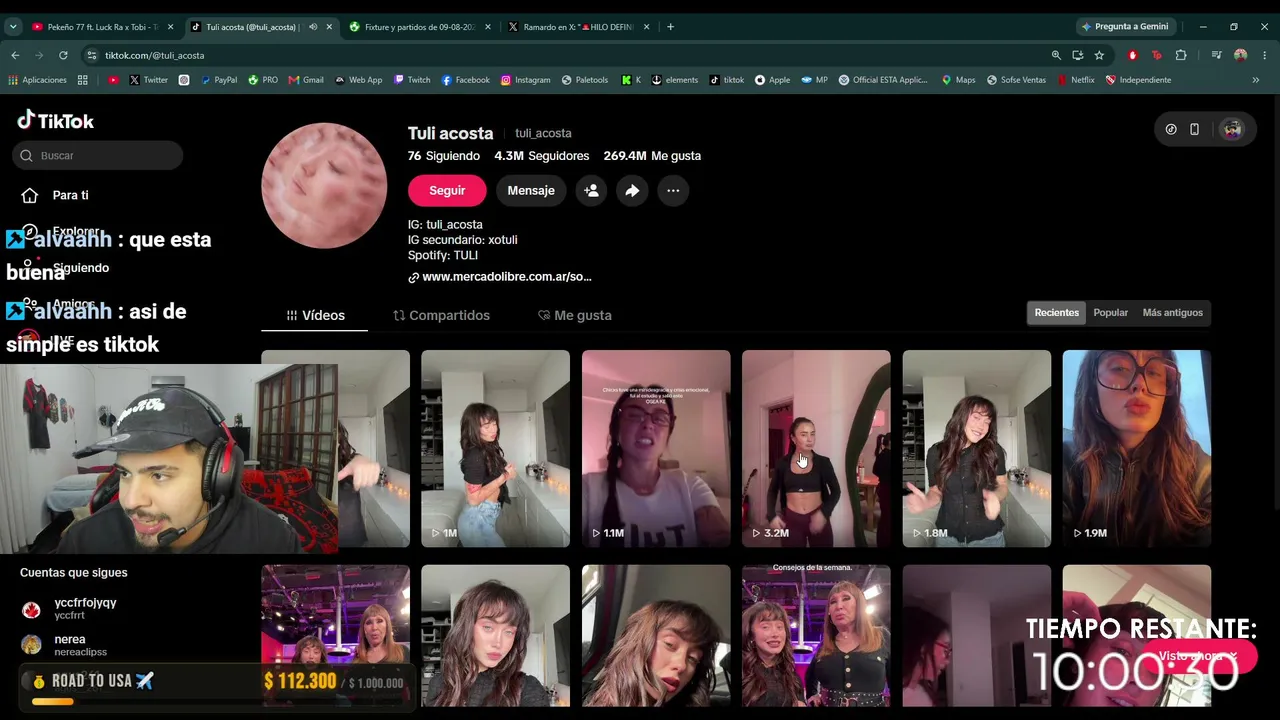Click the add friend icon beside Mensaje

(x=591, y=190)
